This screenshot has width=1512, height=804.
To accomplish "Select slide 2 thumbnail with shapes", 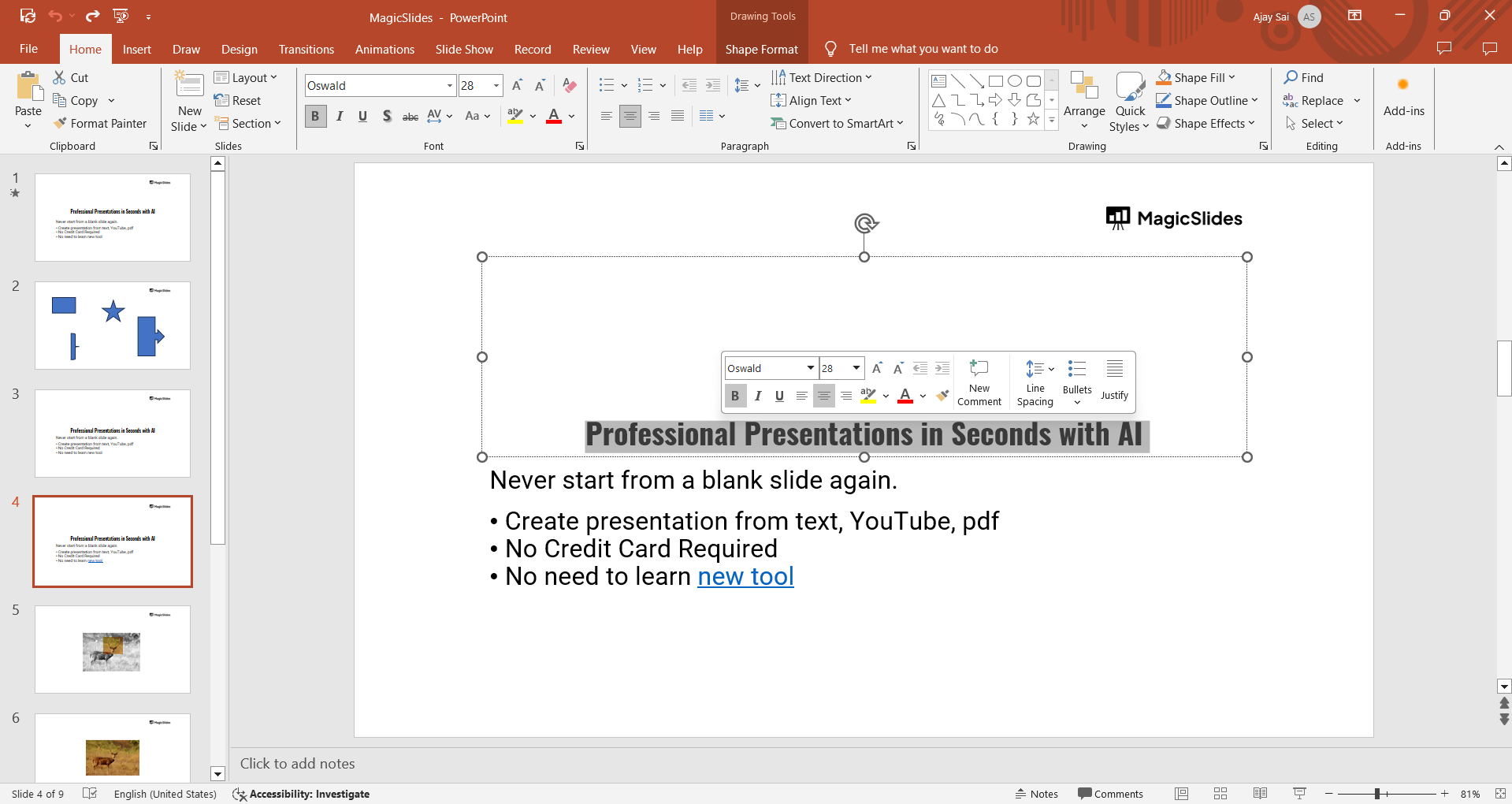I will tap(113, 326).
